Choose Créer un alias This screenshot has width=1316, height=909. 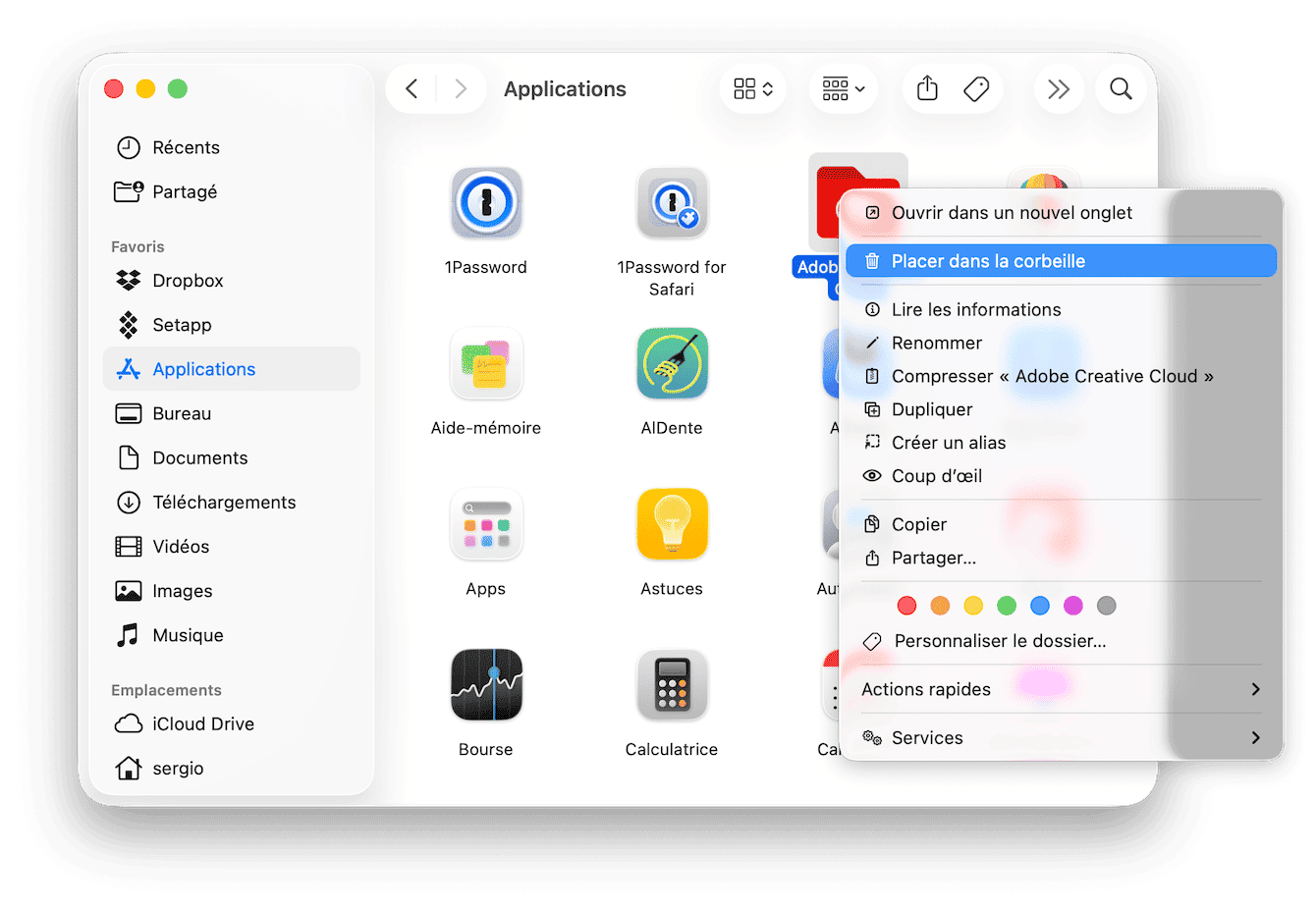(x=1061, y=443)
